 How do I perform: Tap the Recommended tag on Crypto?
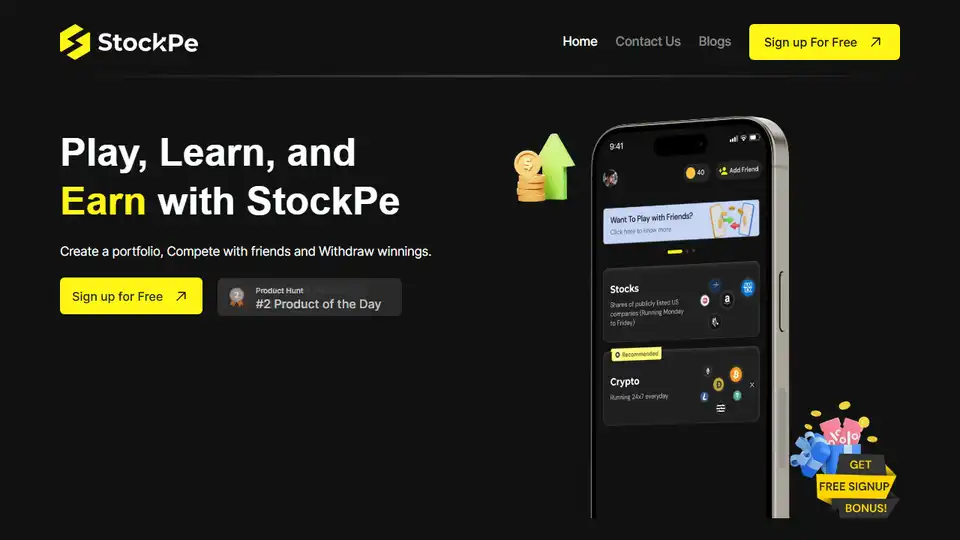tap(636, 354)
